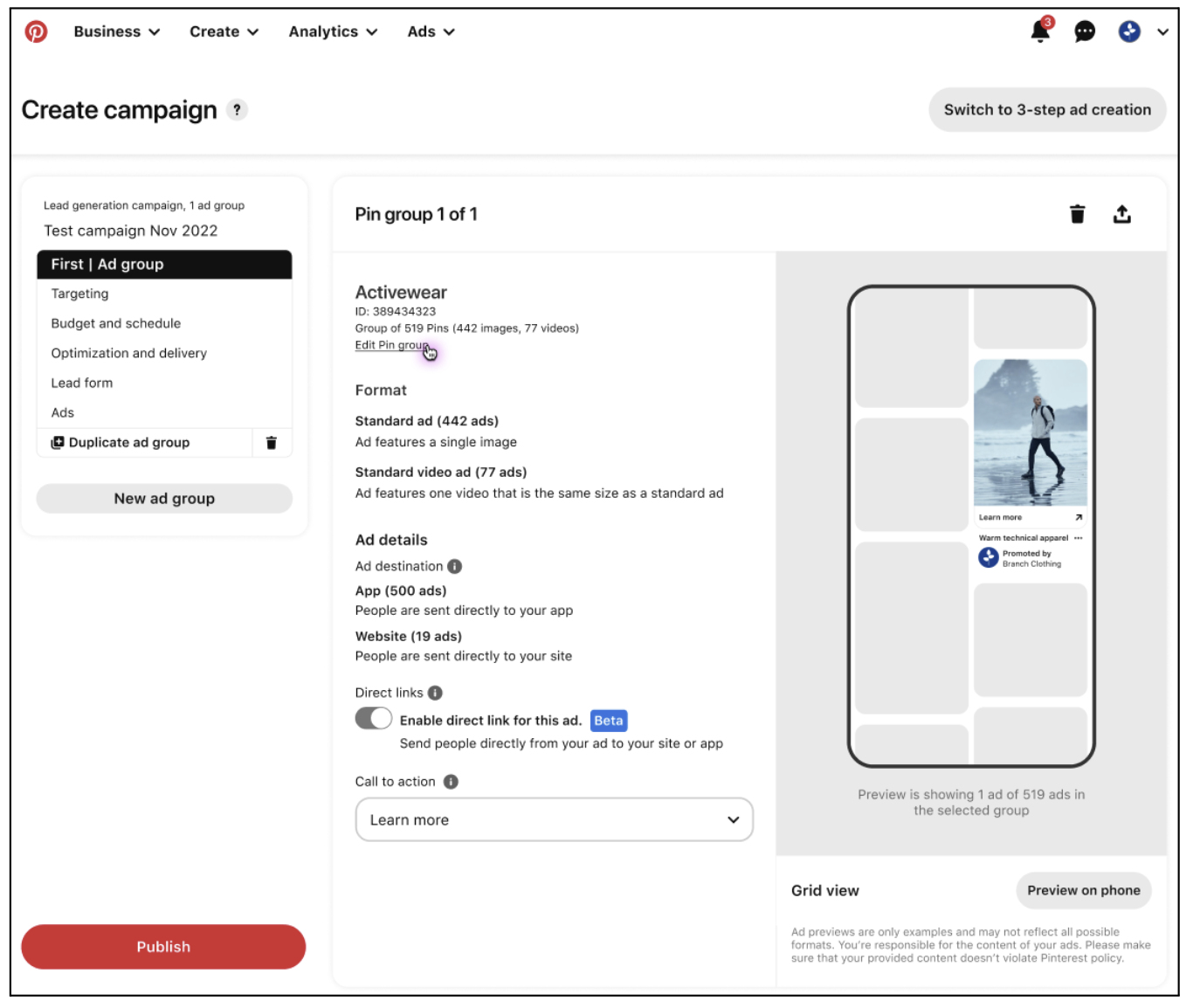
Task: Click the upload icon for Pin group
Action: [1122, 214]
